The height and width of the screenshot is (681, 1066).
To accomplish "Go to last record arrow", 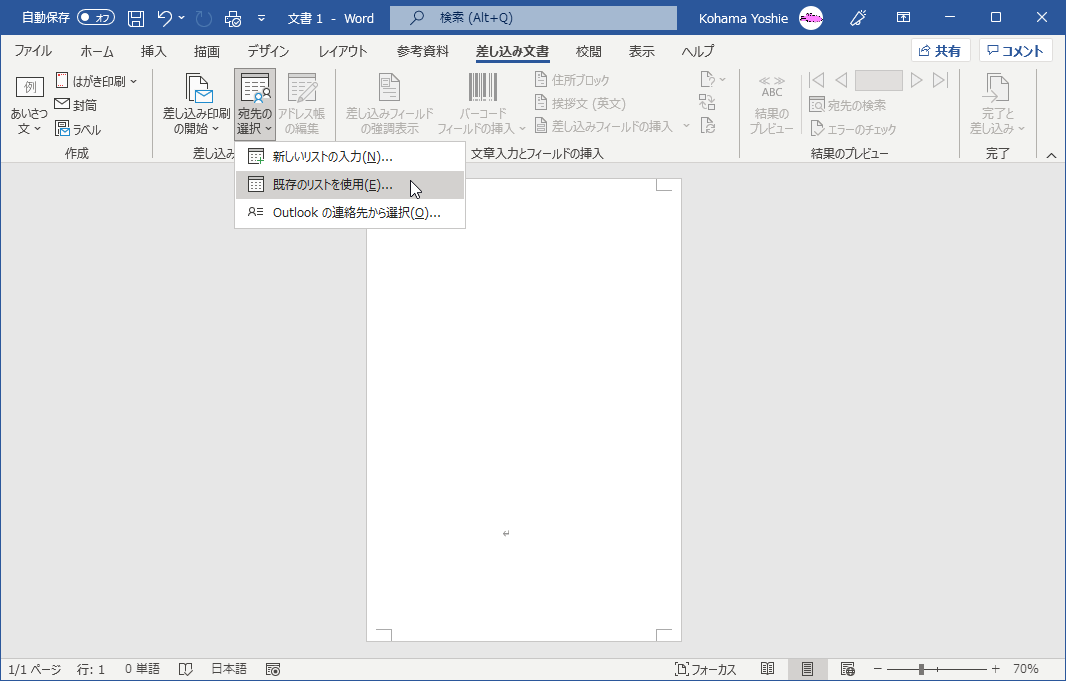I will coord(940,80).
